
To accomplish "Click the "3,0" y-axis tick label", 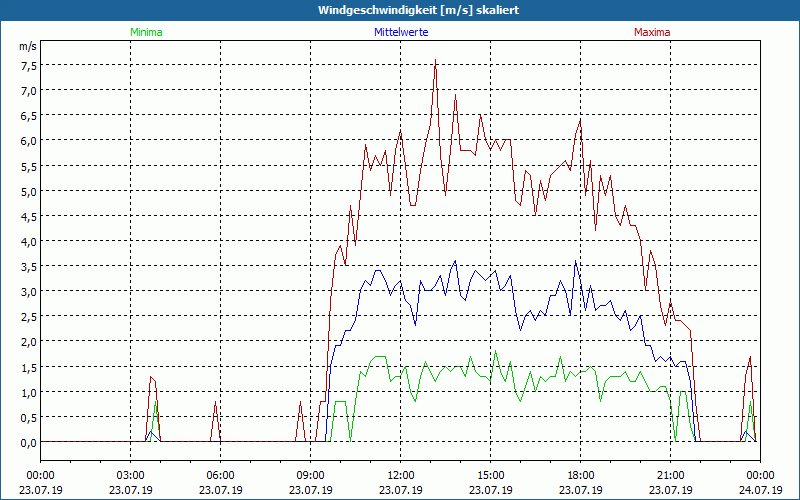I will click(28, 292).
